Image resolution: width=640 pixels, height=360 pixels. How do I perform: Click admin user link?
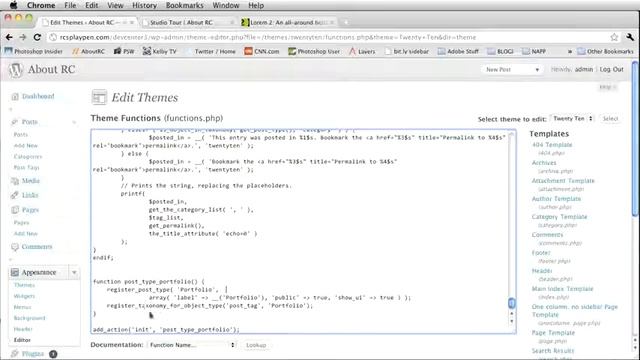click(x=584, y=69)
